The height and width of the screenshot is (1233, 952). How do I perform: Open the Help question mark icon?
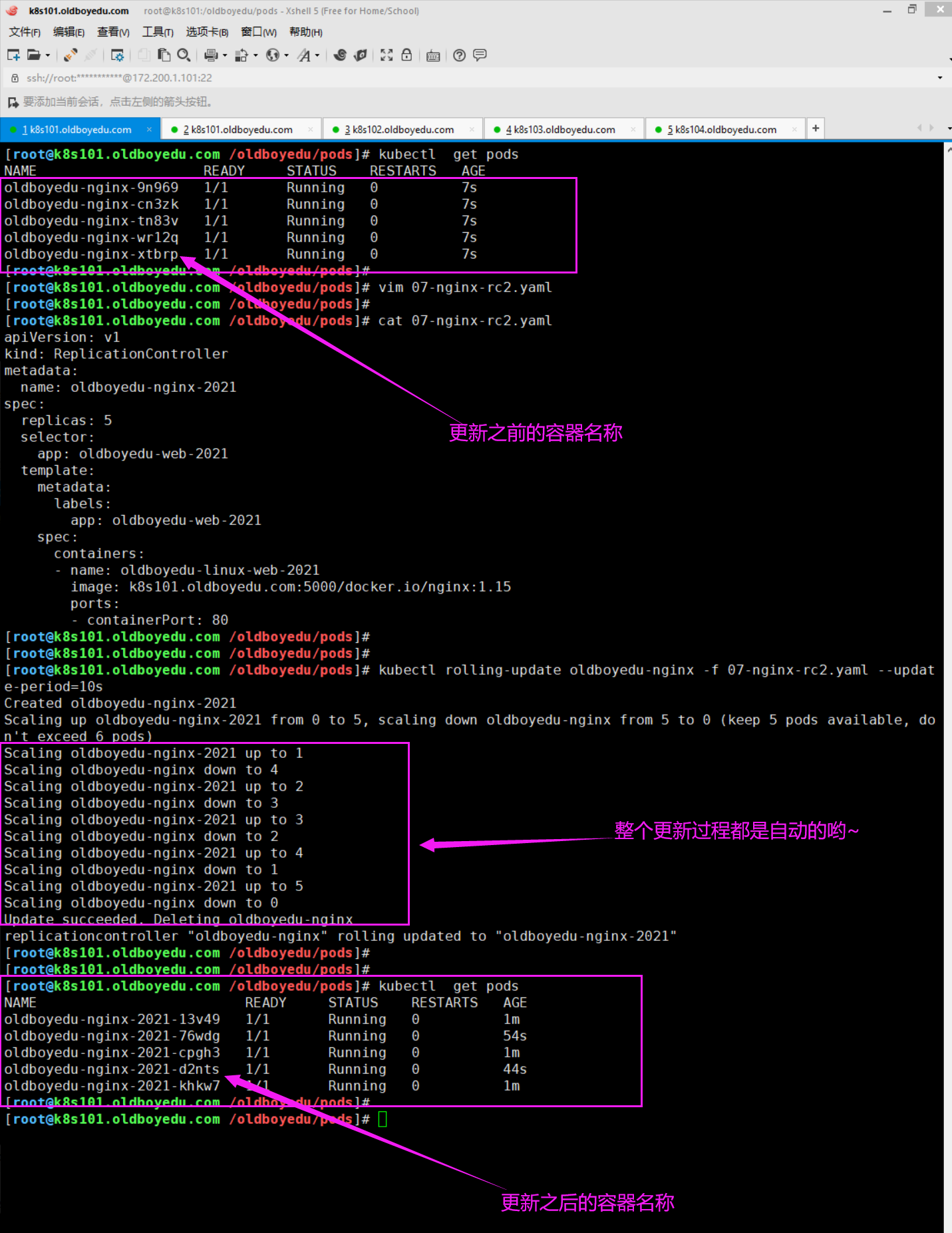pyautogui.click(x=459, y=55)
